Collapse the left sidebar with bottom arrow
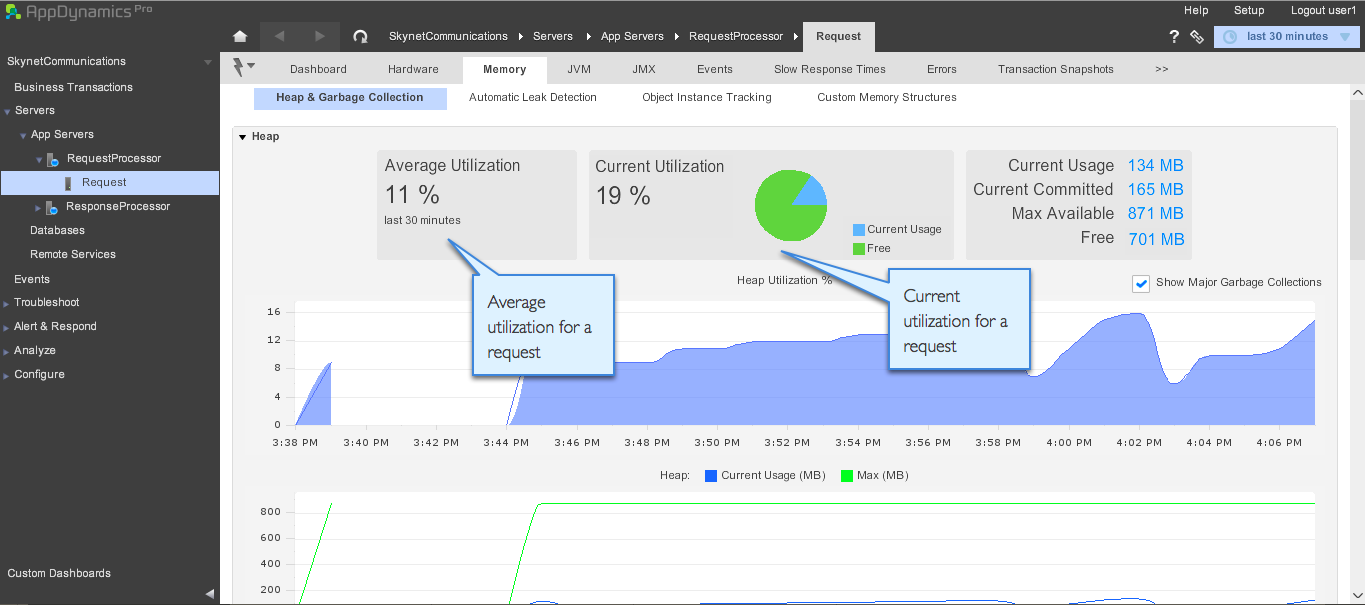Image resolution: width=1365 pixels, height=605 pixels. [x=210, y=593]
